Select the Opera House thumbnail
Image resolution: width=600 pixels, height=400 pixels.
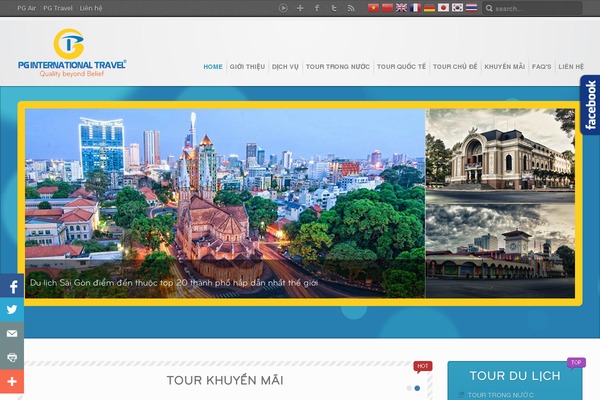(x=500, y=156)
